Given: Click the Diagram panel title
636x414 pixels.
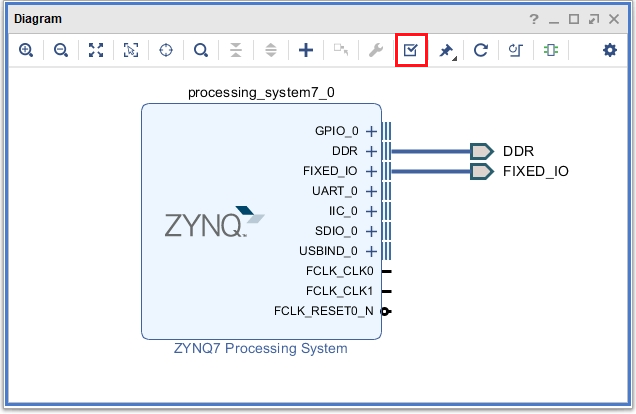Looking at the screenshot, I should pos(38,19).
